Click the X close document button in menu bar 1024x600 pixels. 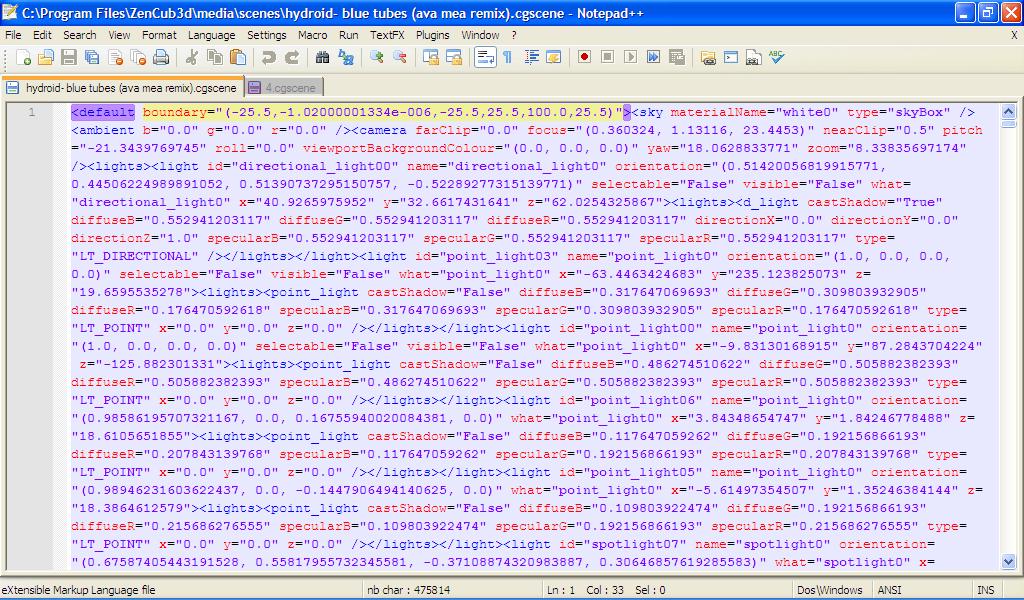coord(1014,35)
